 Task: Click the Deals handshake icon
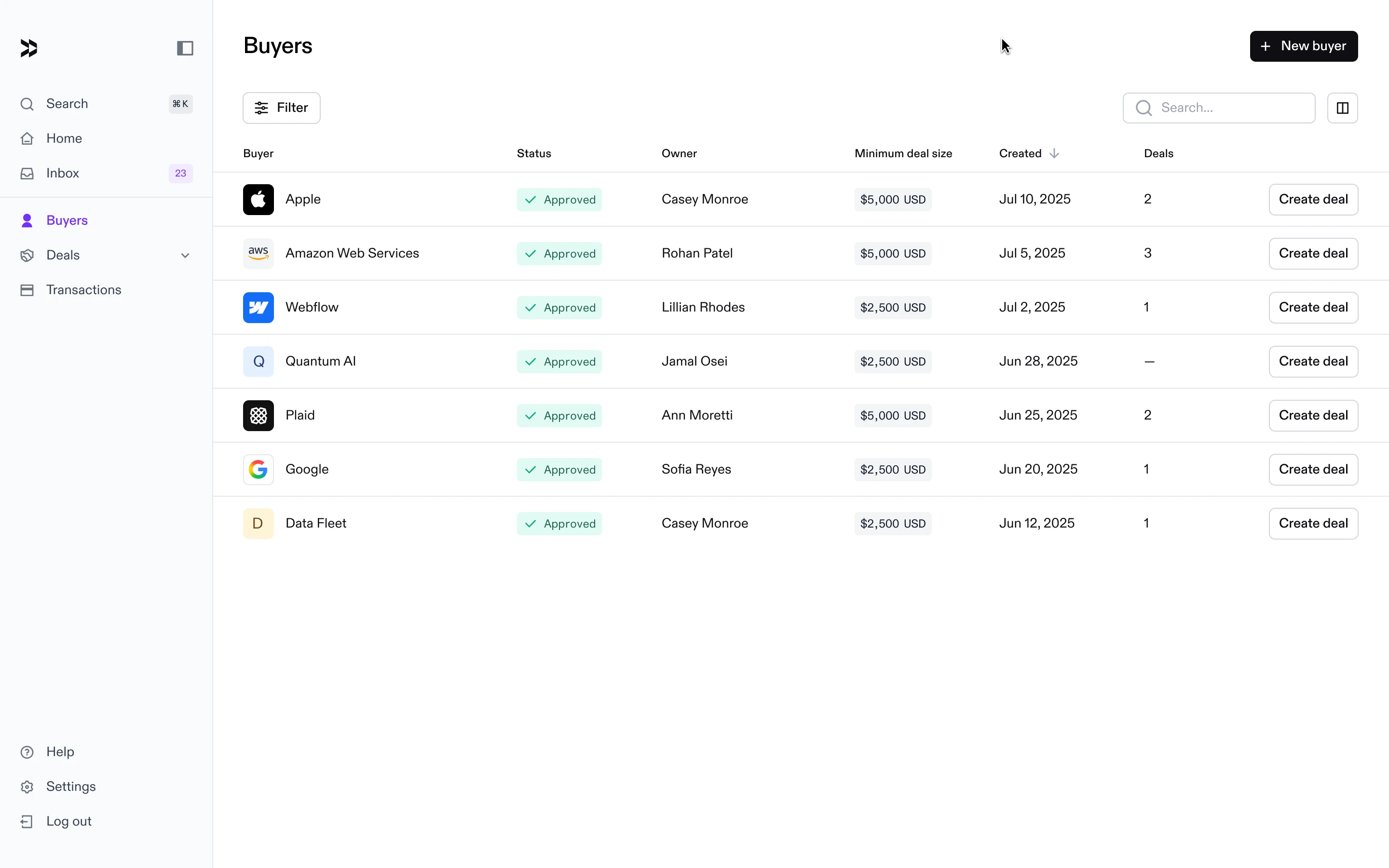27,256
